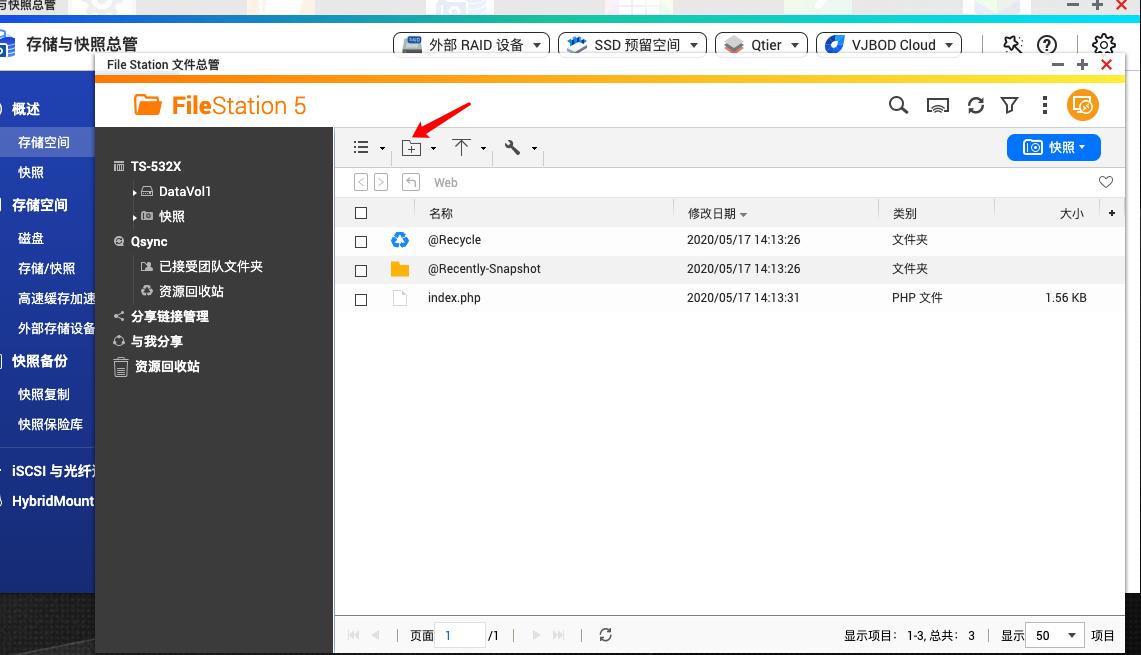Open 磁盘 in Storage Manager sidebar
The image size is (1141, 655).
33,238
